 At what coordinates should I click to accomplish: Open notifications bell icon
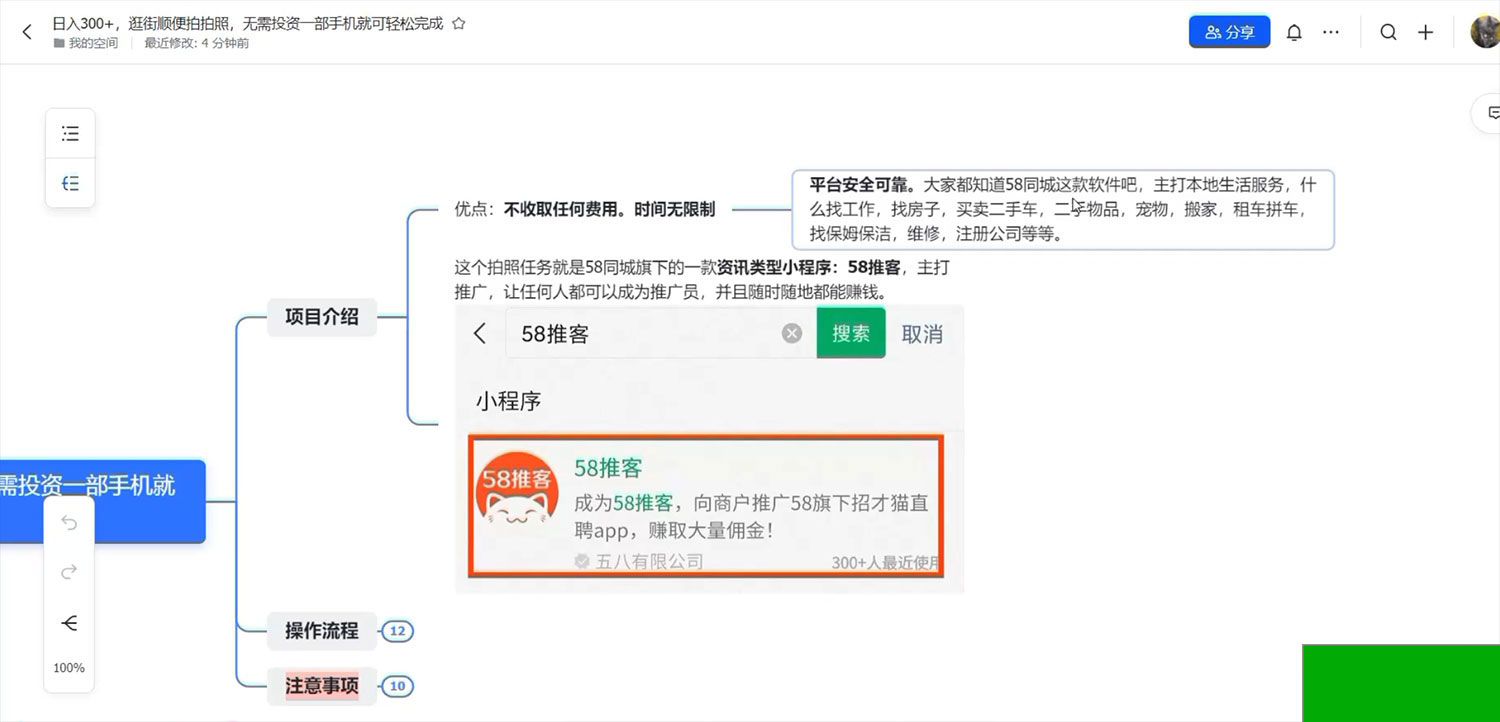1294,32
